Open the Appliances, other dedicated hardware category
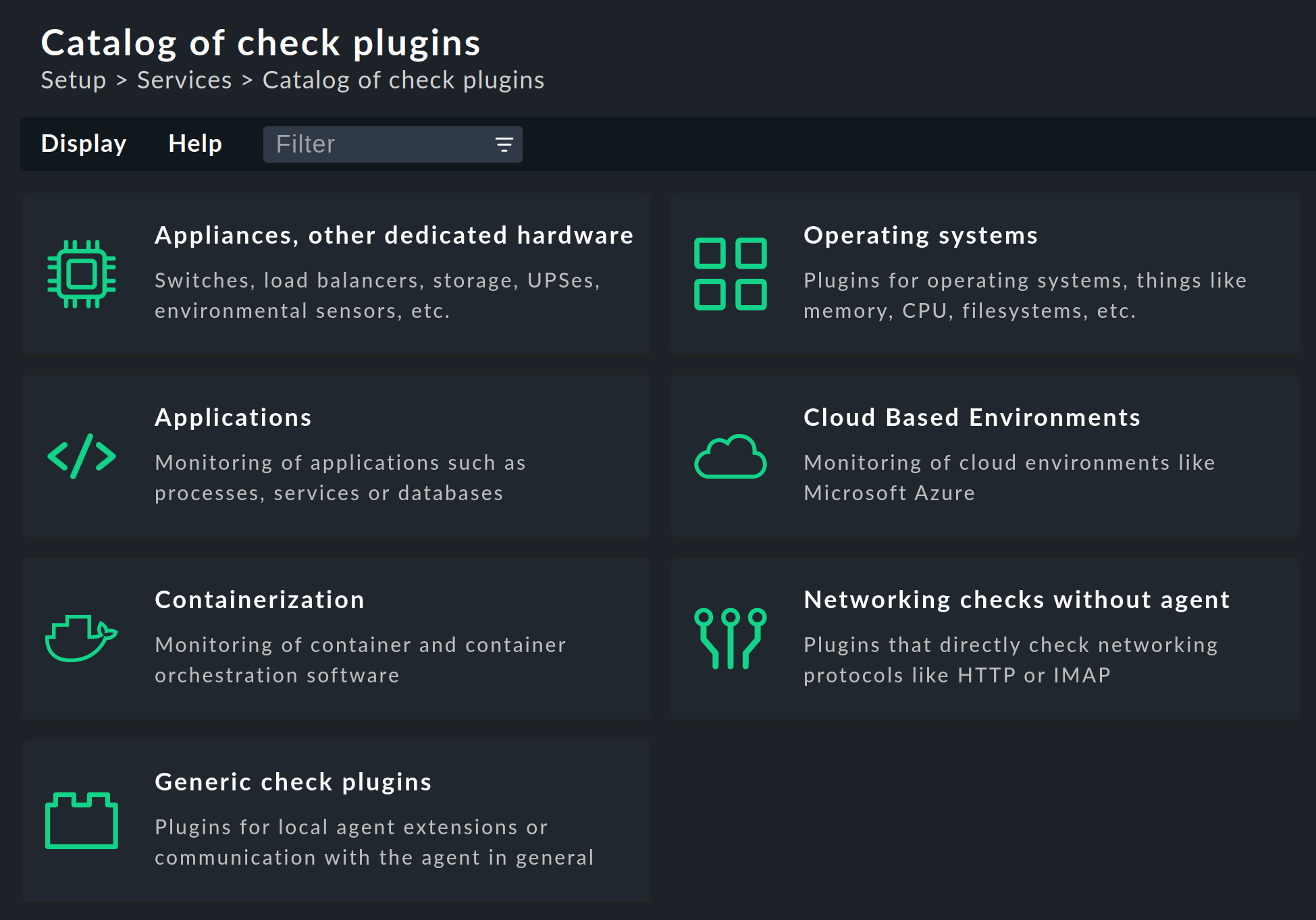 coord(394,235)
